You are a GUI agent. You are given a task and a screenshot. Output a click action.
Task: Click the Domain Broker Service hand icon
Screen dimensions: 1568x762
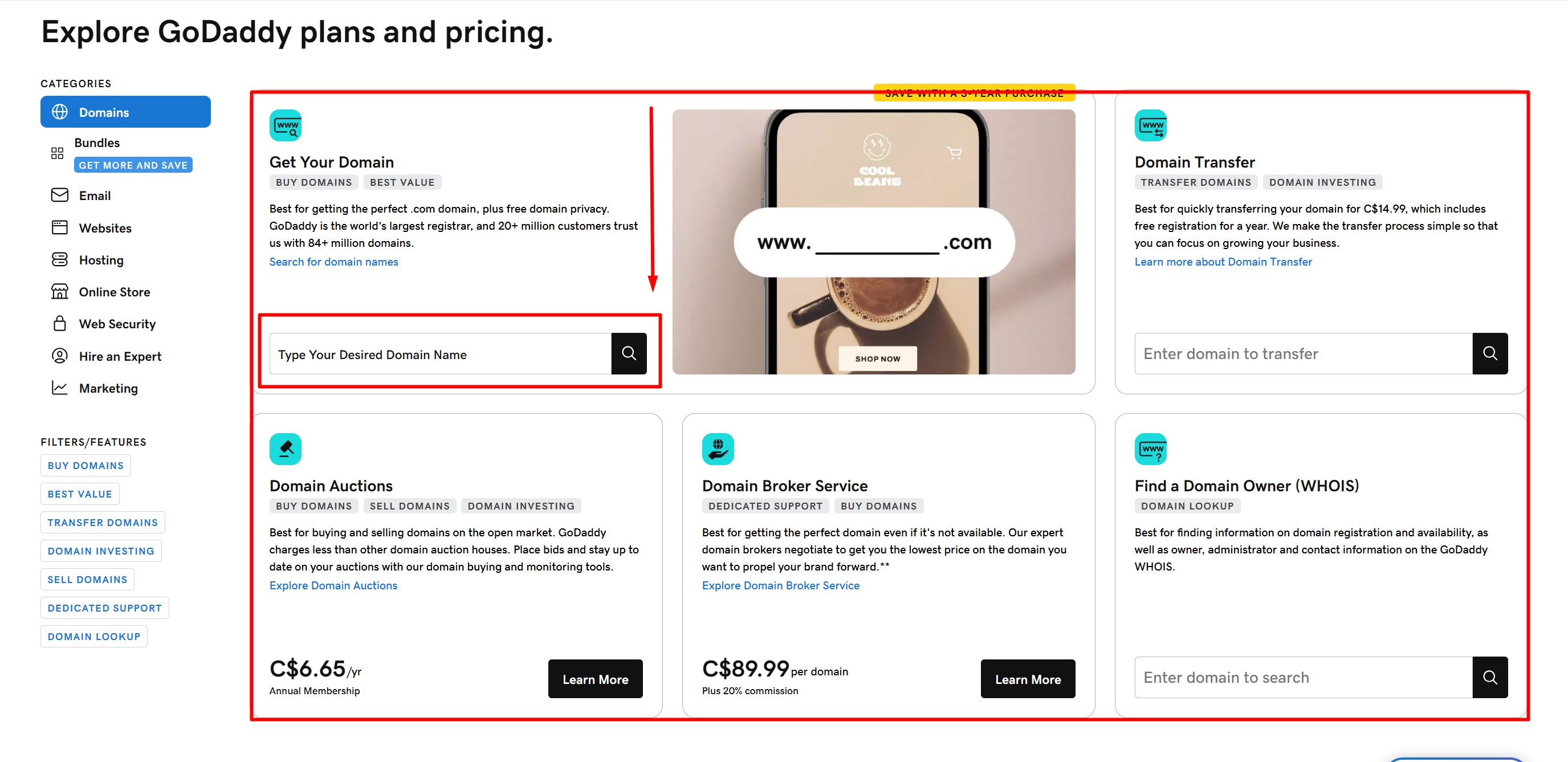click(x=718, y=449)
